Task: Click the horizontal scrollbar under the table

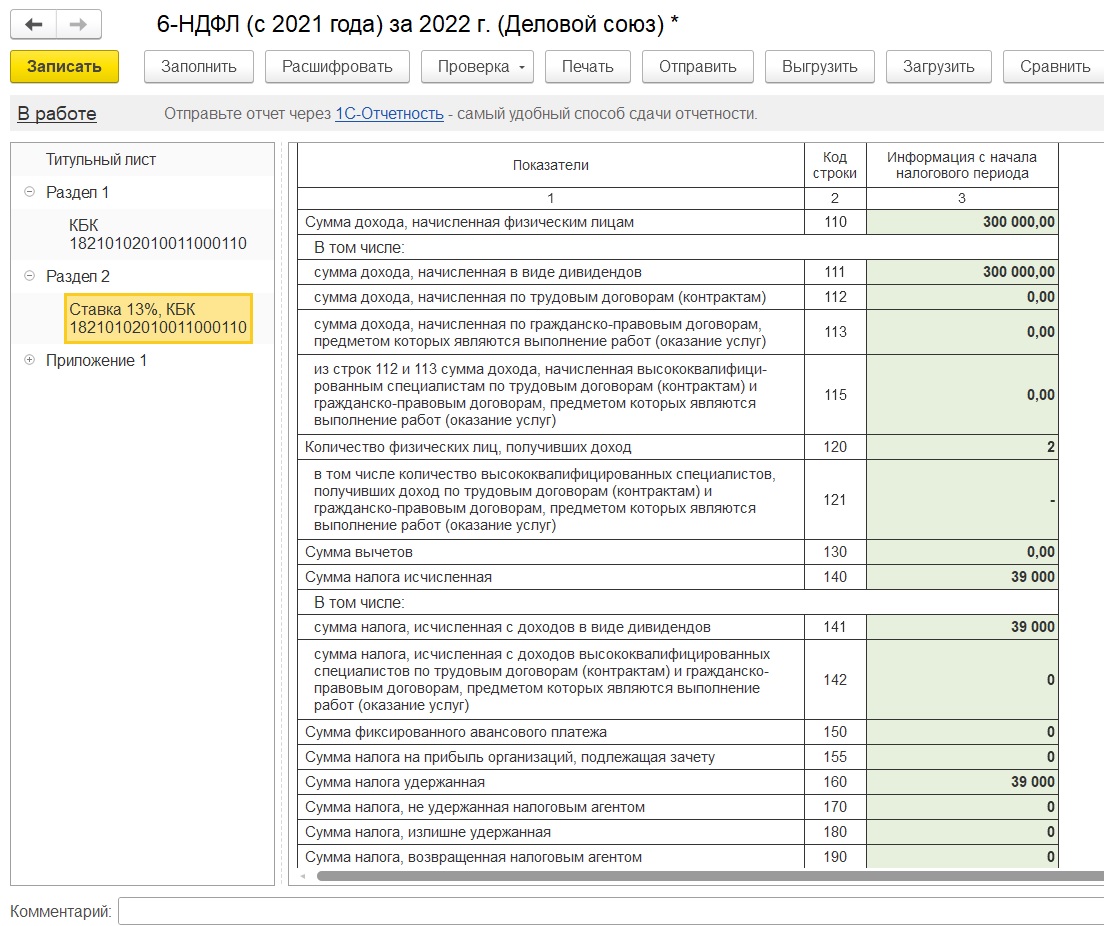Action: (710, 876)
